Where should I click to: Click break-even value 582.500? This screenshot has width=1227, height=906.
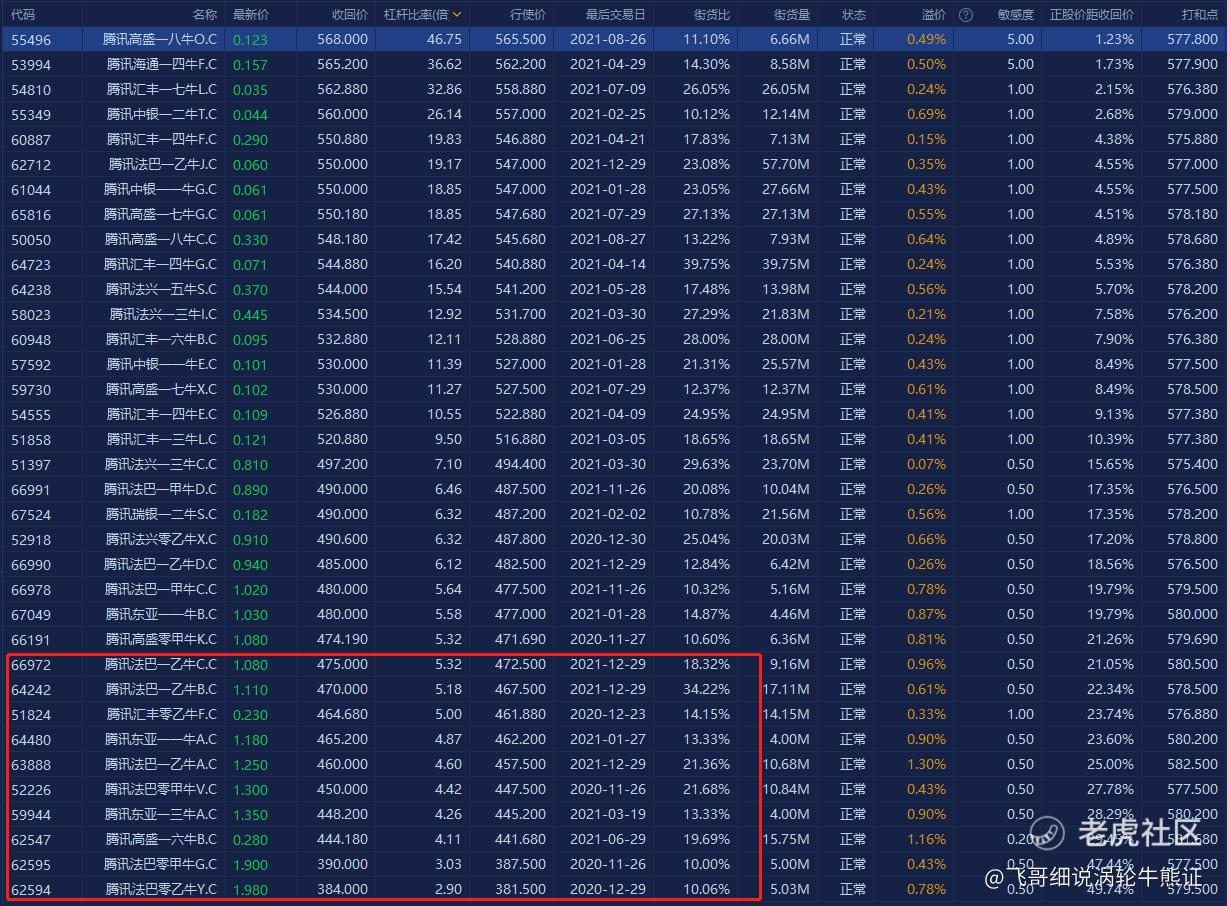pos(1194,764)
